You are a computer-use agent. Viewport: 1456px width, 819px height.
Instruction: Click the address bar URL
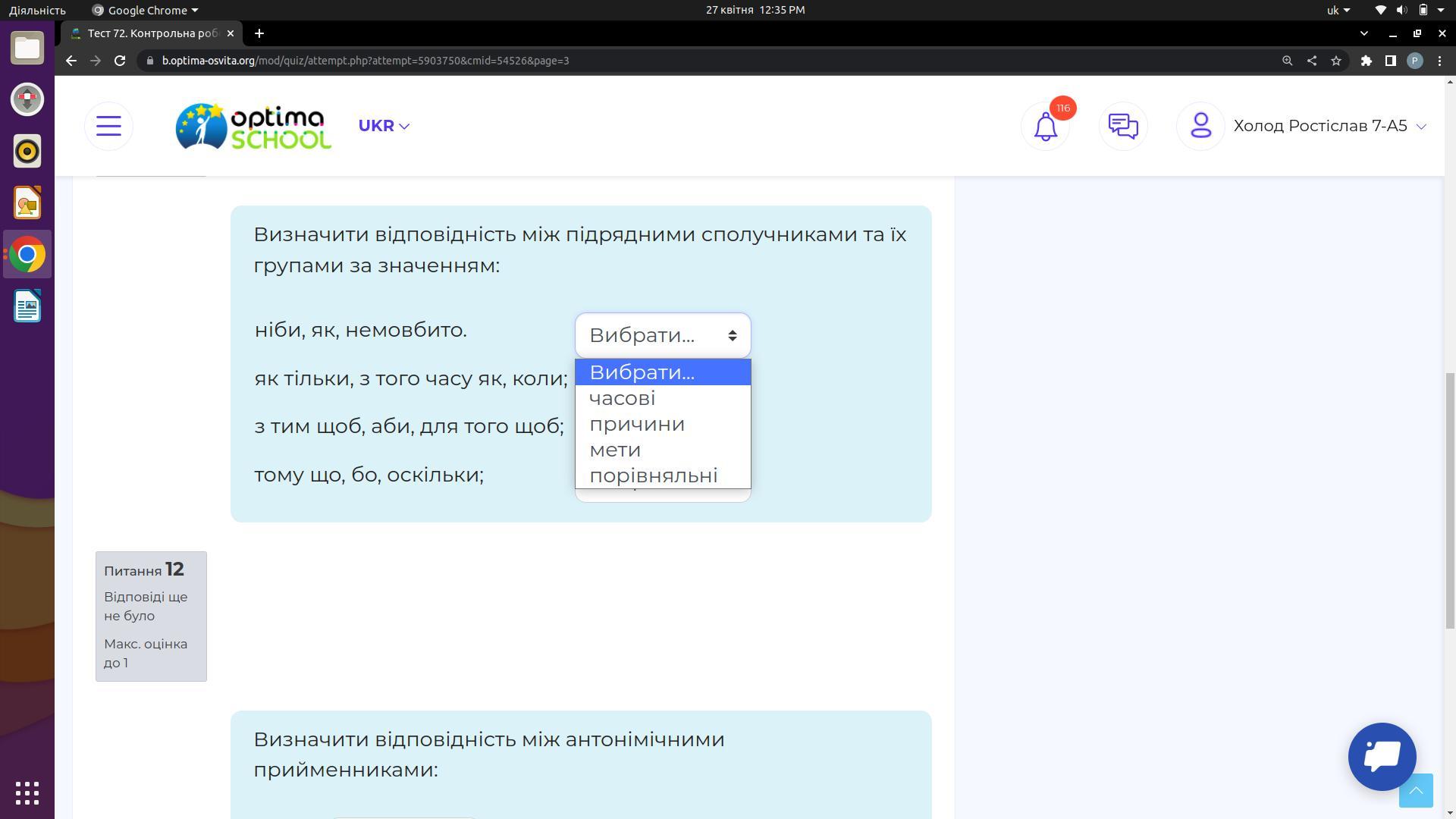click(366, 61)
